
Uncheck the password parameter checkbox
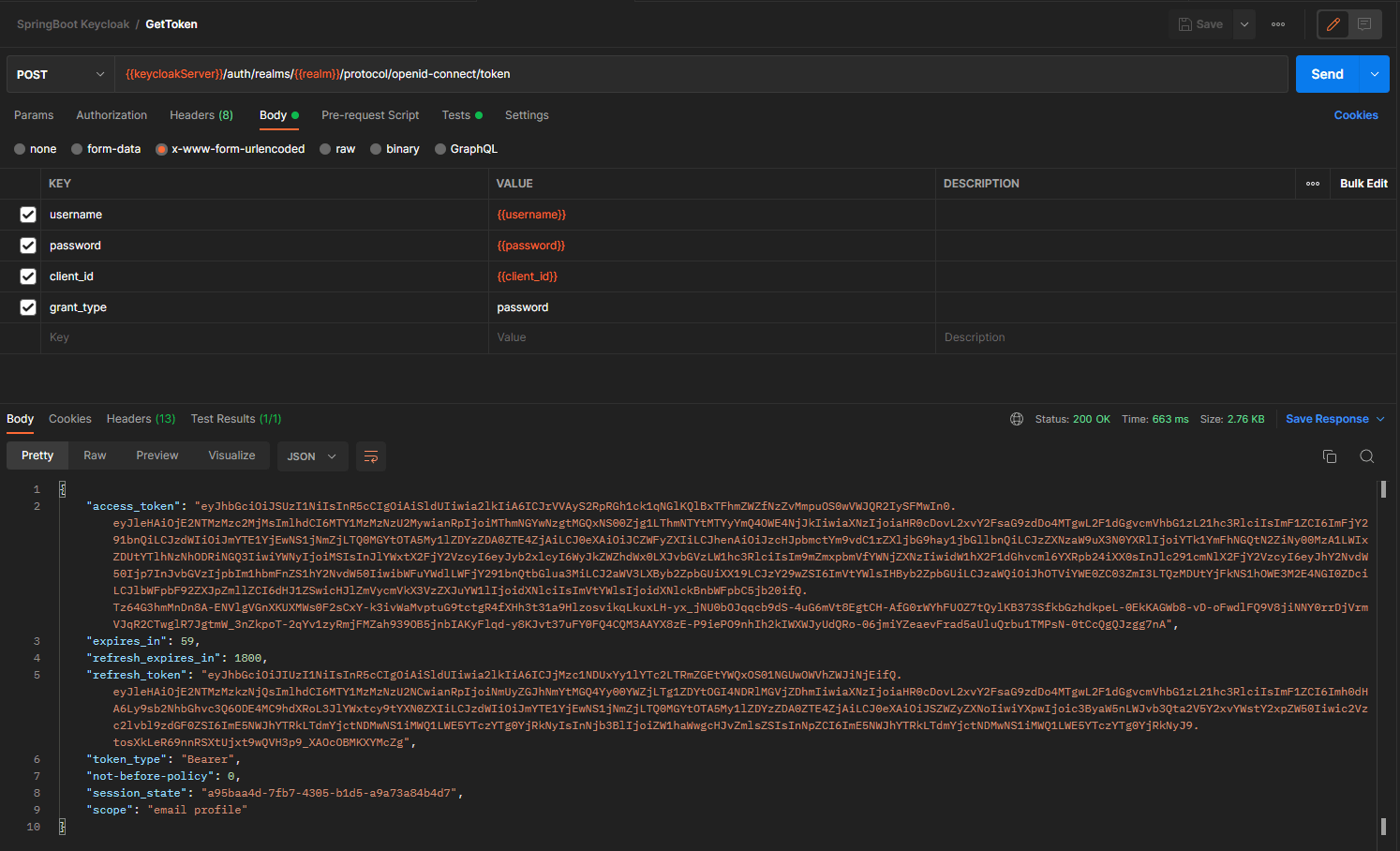[28, 246]
